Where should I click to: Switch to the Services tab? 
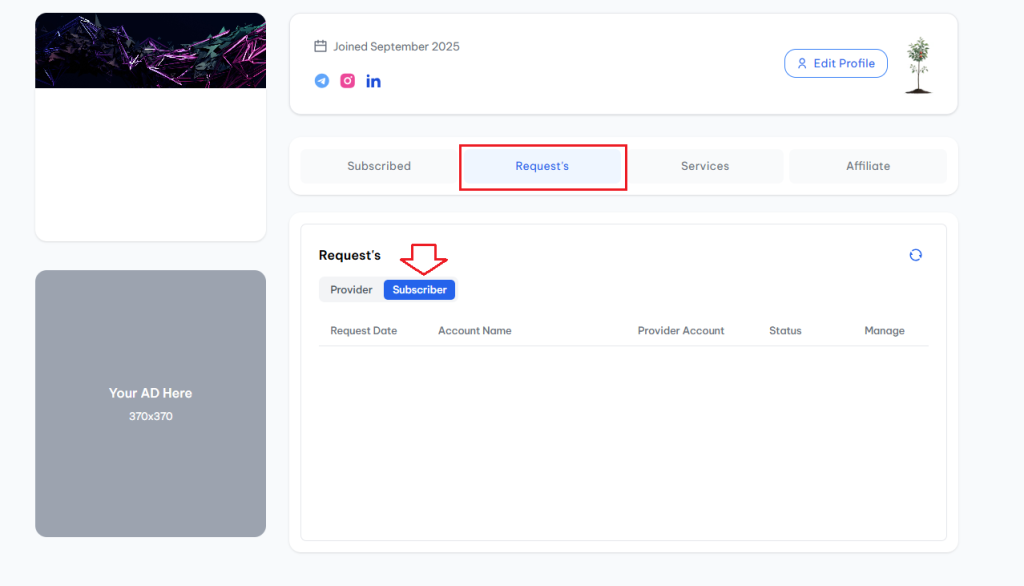(705, 166)
